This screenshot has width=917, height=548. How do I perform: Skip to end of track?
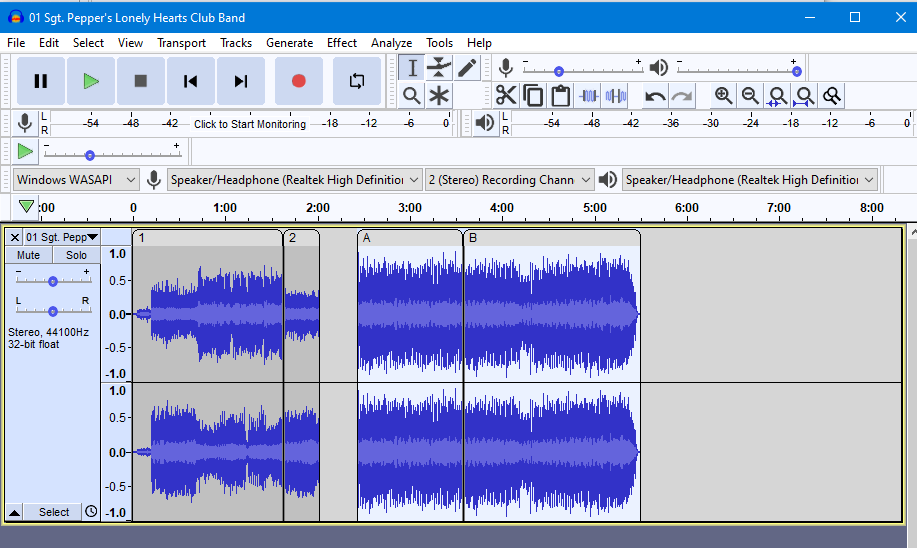click(x=241, y=81)
